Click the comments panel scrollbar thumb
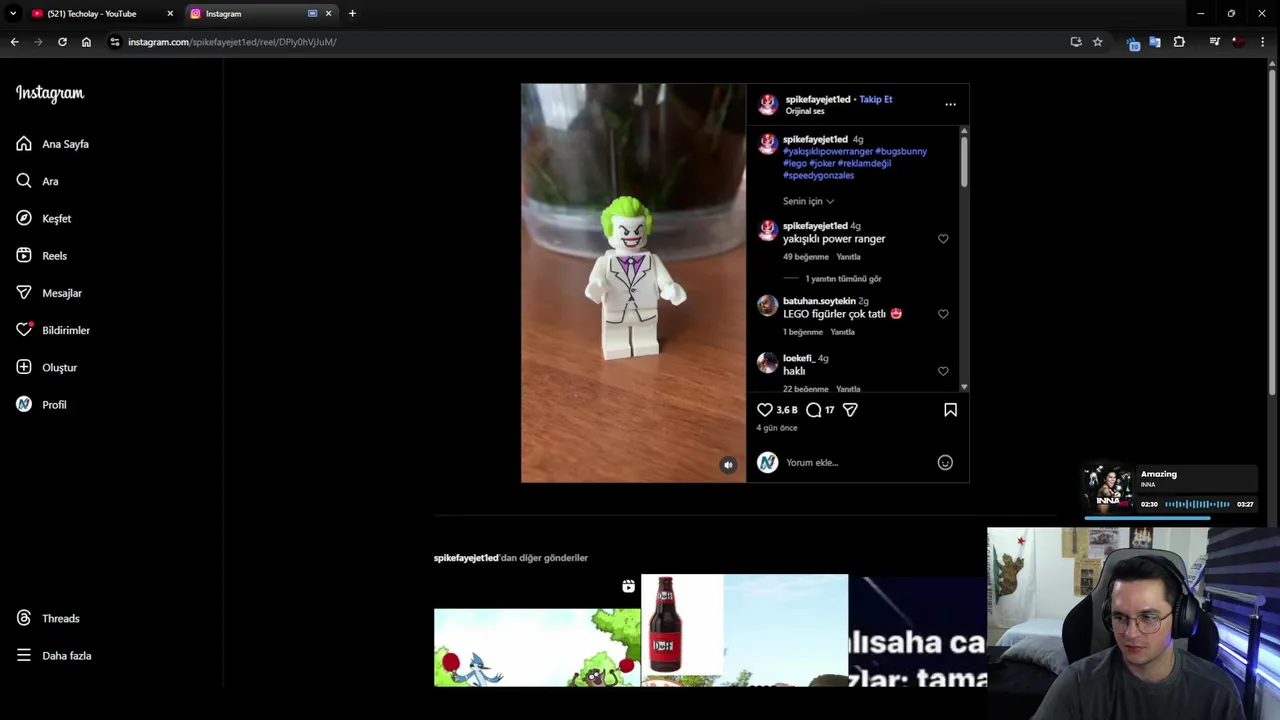The width and height of the screenshot is (1280, 720). coord(964,160)
